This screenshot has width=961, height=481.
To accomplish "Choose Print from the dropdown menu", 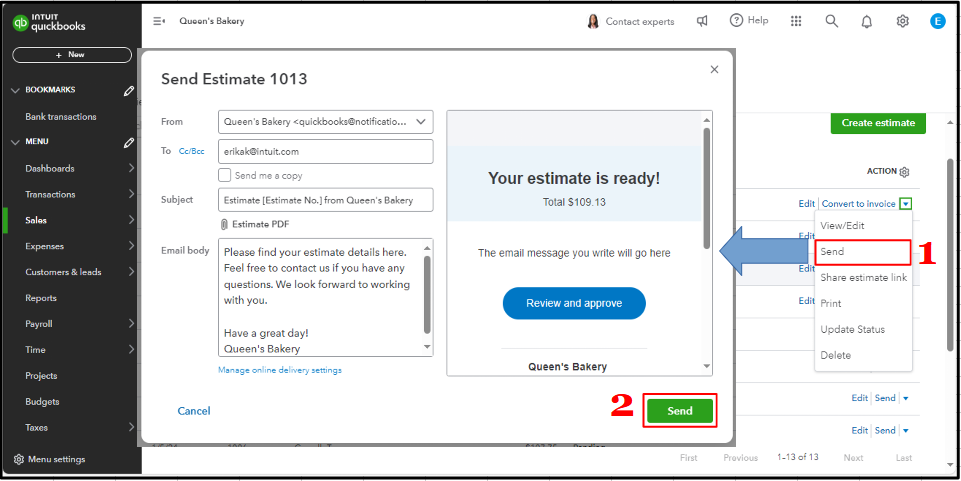I will tap(863, 303).
